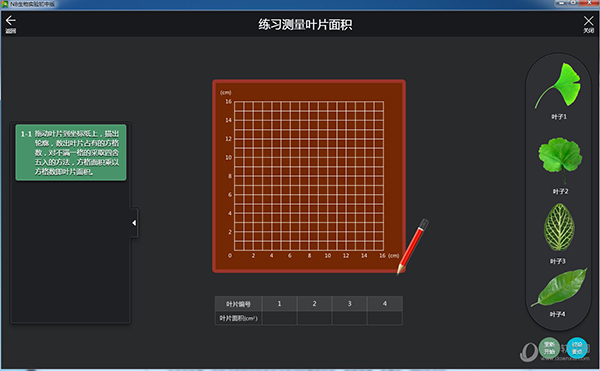Click the app icon in the title bar
Image resolution: width=600 pixels, height=371 pixels.
click(5, 4)
